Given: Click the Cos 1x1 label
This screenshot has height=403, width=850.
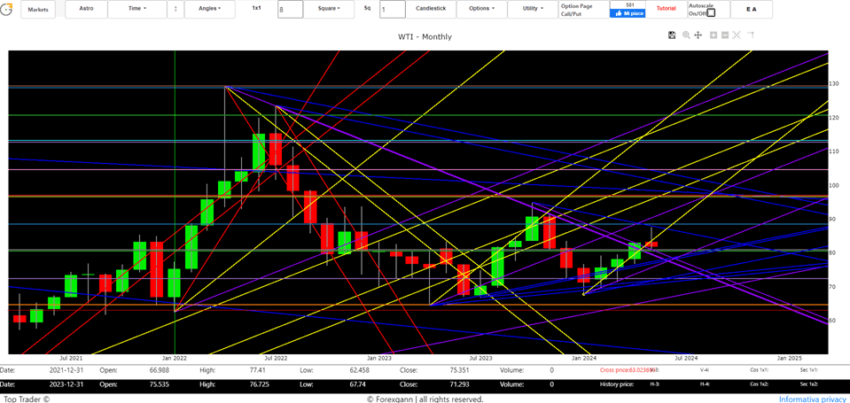Looking at the screenshot, I should (758, 370).
